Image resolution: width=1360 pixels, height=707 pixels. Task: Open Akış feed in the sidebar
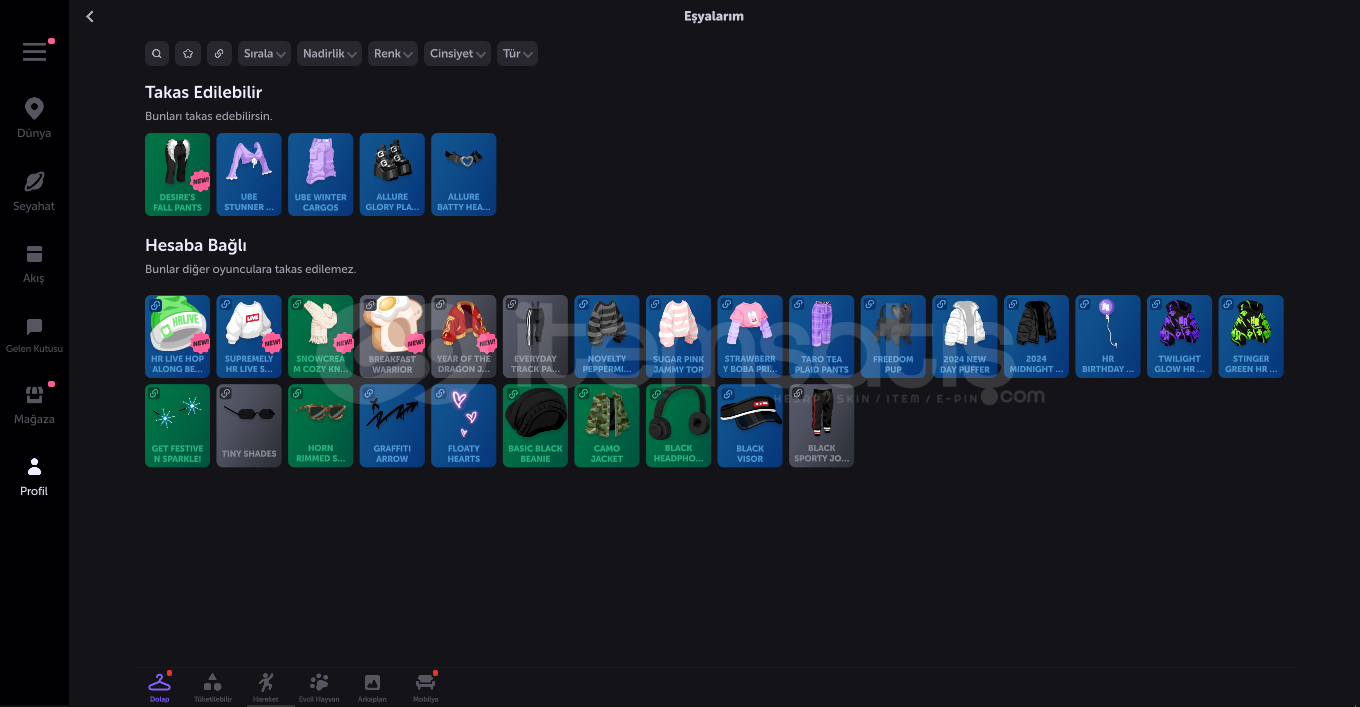pyautogui.click(x=34, y=263)
